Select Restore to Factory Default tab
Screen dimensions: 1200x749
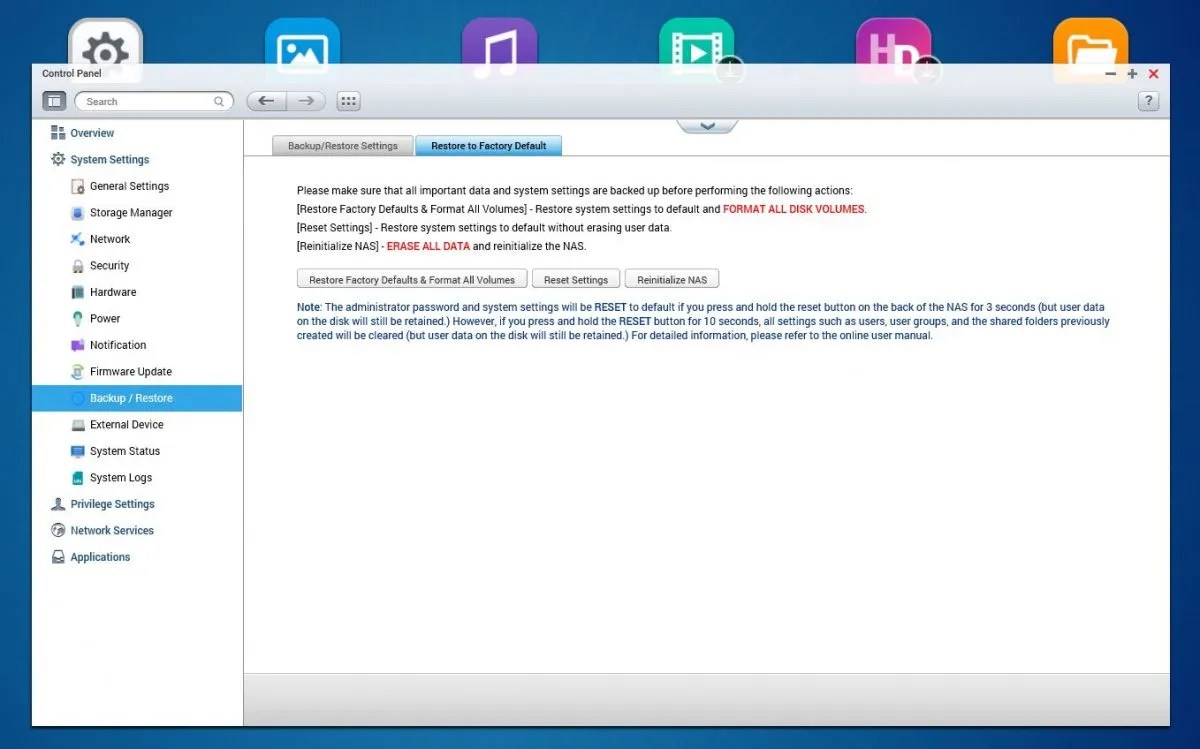pyautogui.click(x=489, y=146)
